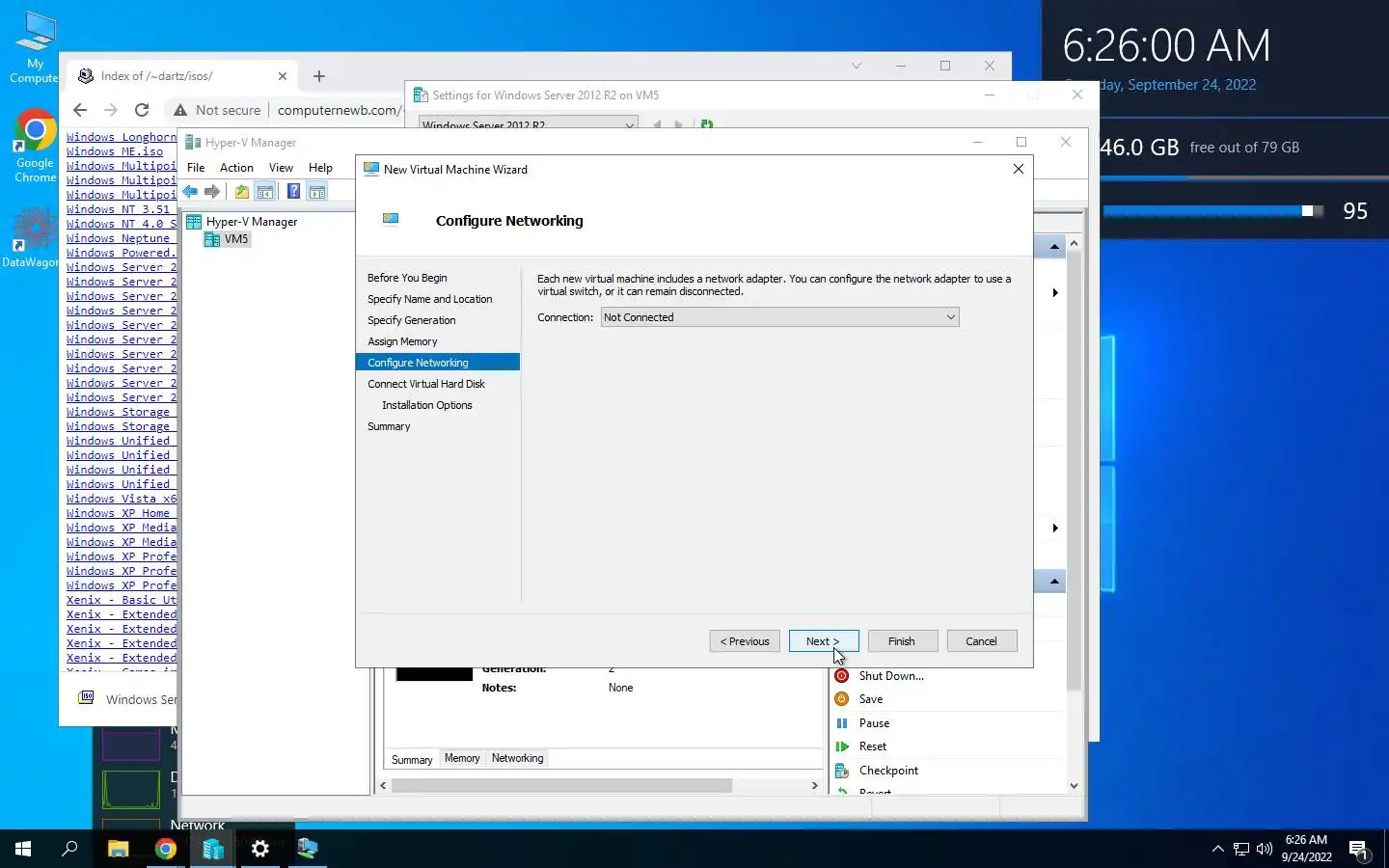Open the My Computer desktop icon
This screenshot has height=868, width=1389.
pyautogui.click(x=35, y=48)
